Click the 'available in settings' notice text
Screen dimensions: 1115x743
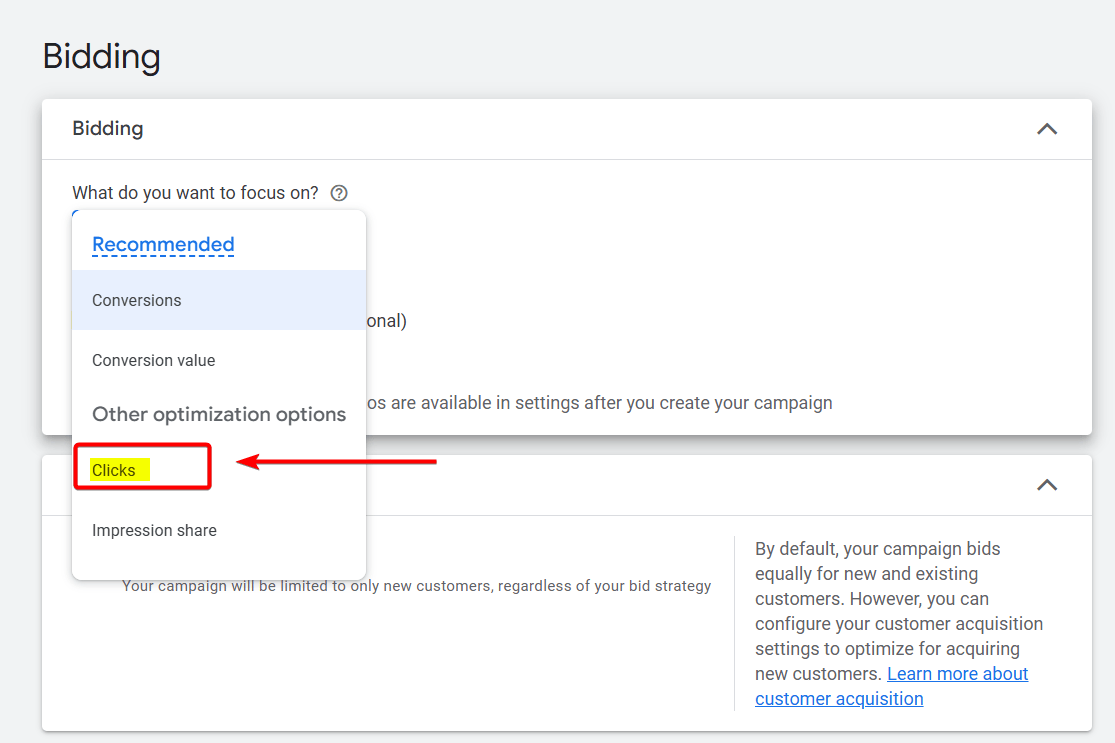600,403
